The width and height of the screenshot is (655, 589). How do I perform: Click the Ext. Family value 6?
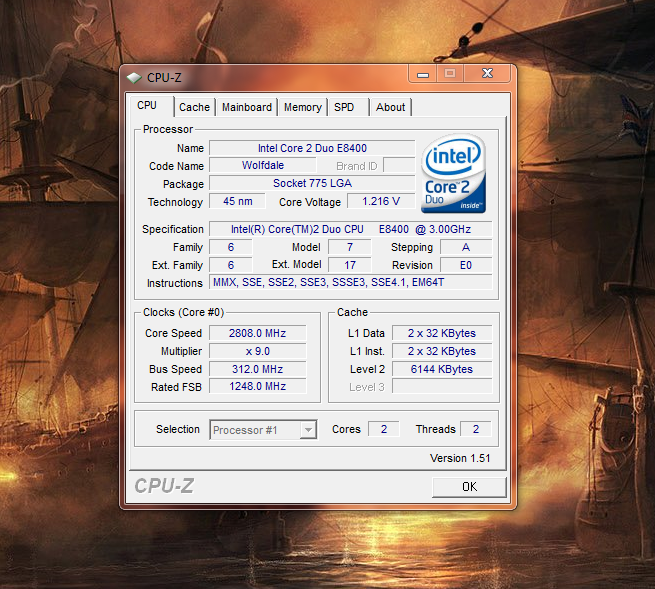(231, 265)
